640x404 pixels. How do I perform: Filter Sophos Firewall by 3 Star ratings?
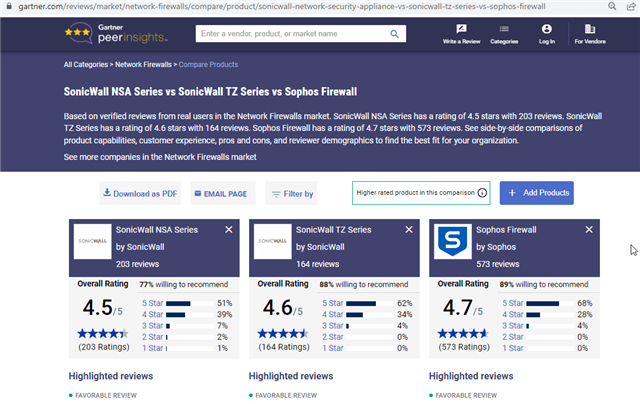(513, 326)
